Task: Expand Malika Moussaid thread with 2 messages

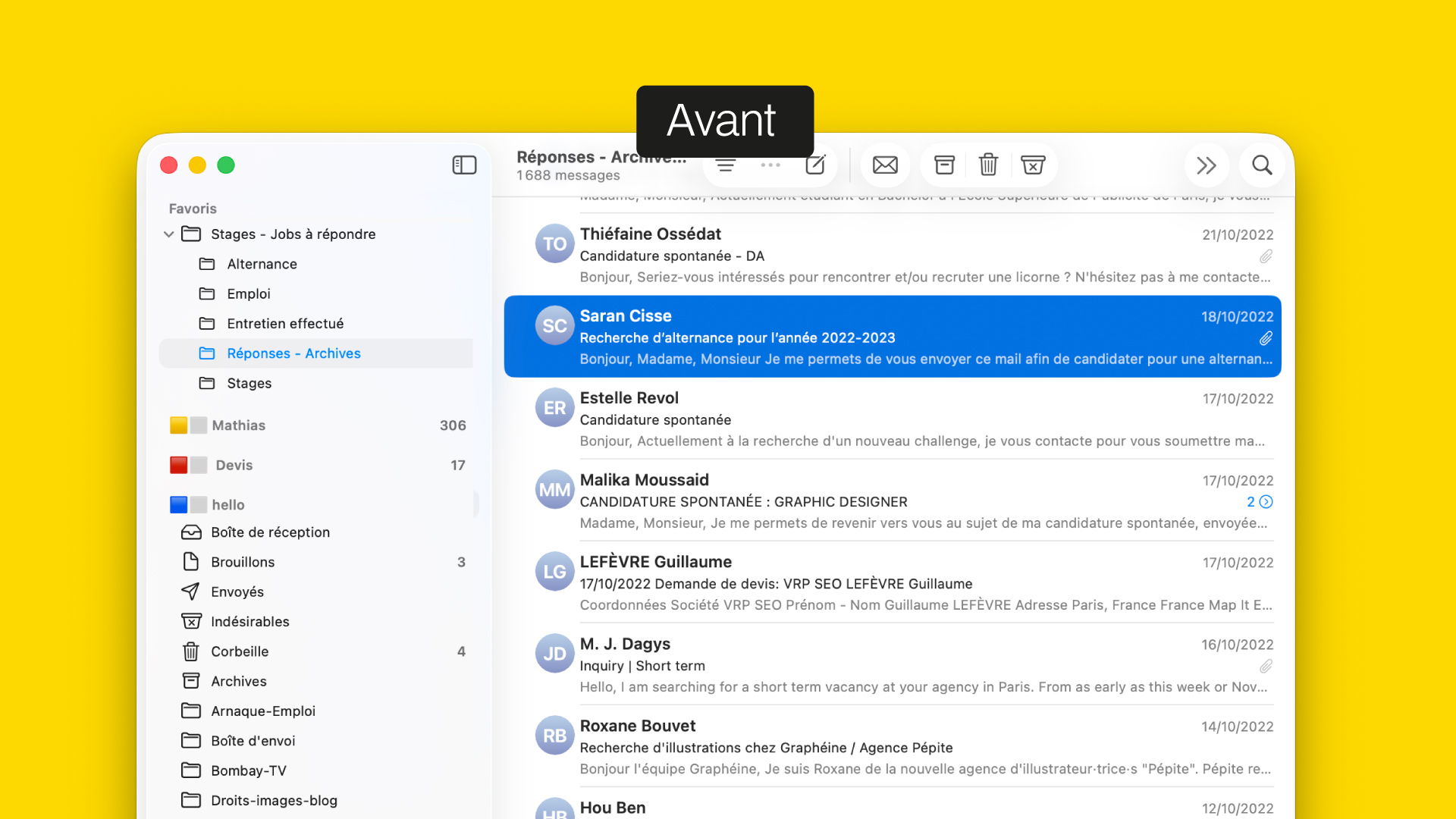Action: (x=1266, y=502)
